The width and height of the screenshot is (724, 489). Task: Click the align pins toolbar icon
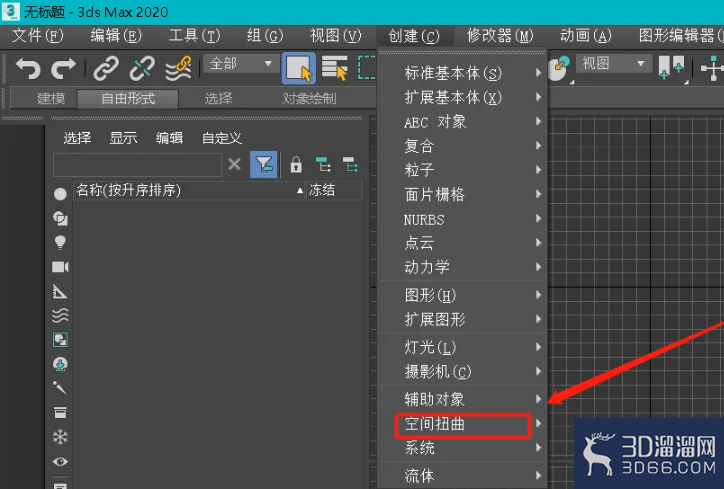click(671, 68)
